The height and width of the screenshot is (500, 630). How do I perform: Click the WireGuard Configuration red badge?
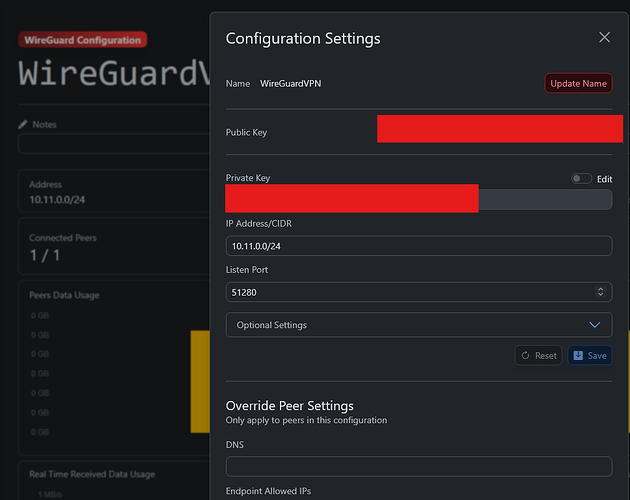[82, 40]
